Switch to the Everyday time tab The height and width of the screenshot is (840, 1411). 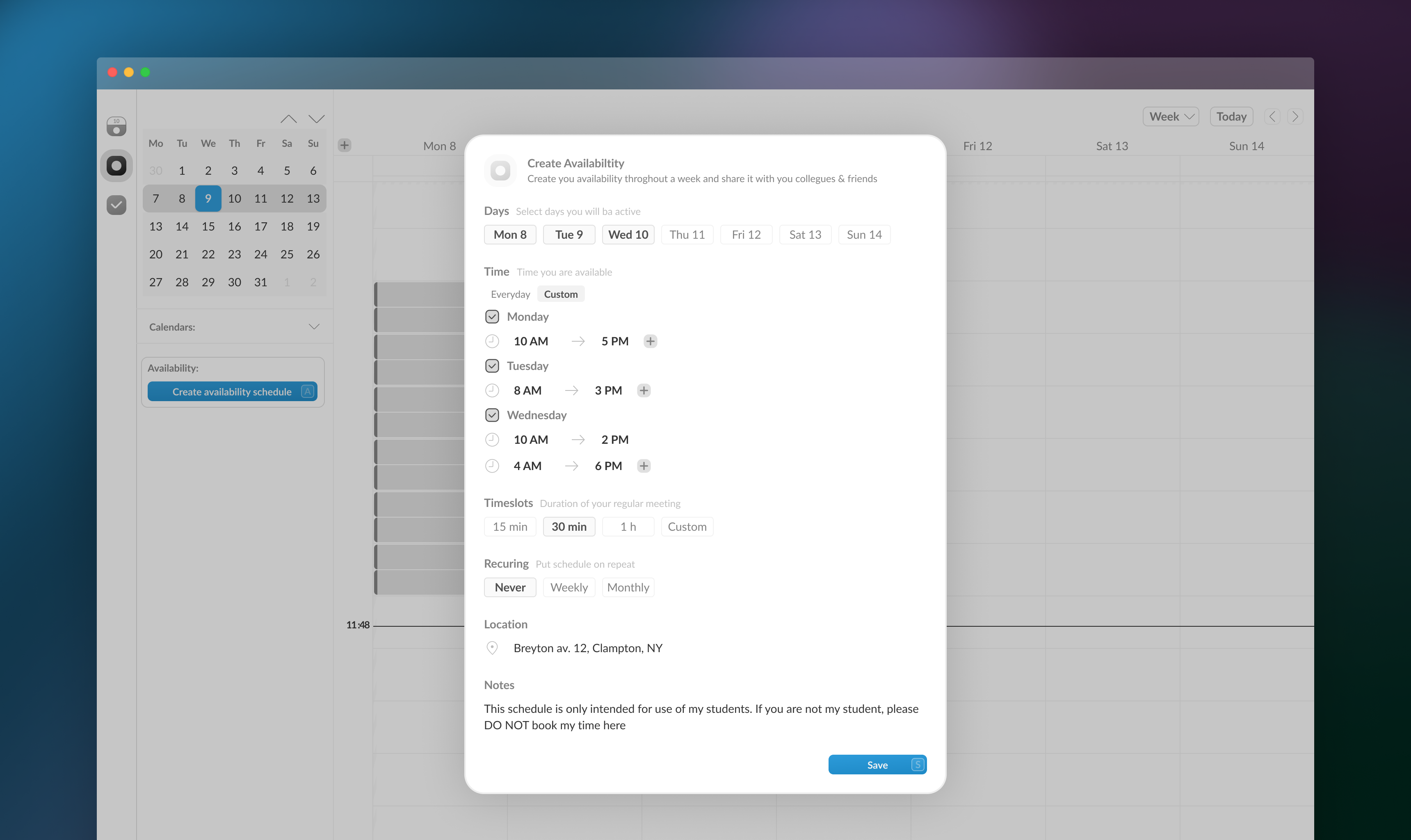click(x=509, y=294)
